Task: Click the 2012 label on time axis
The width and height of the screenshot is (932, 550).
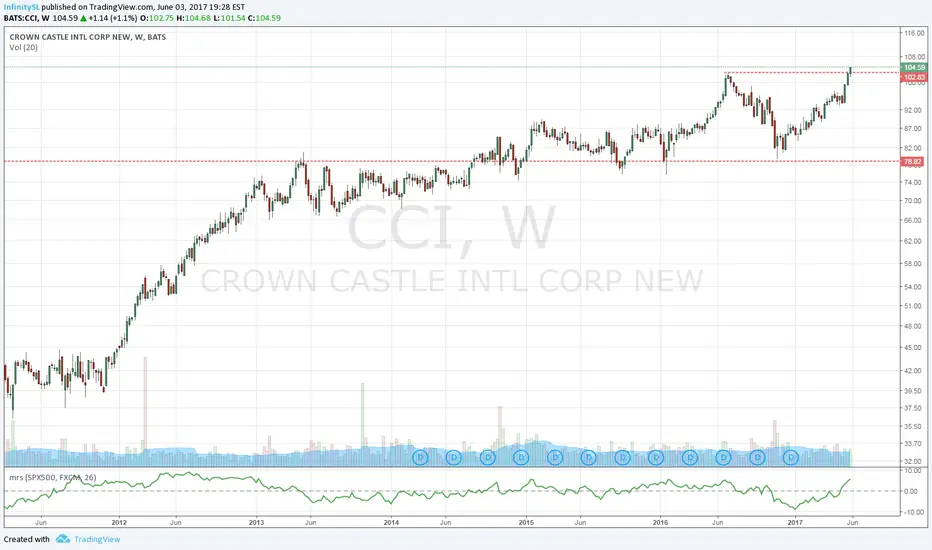Action: pos(119,523)
